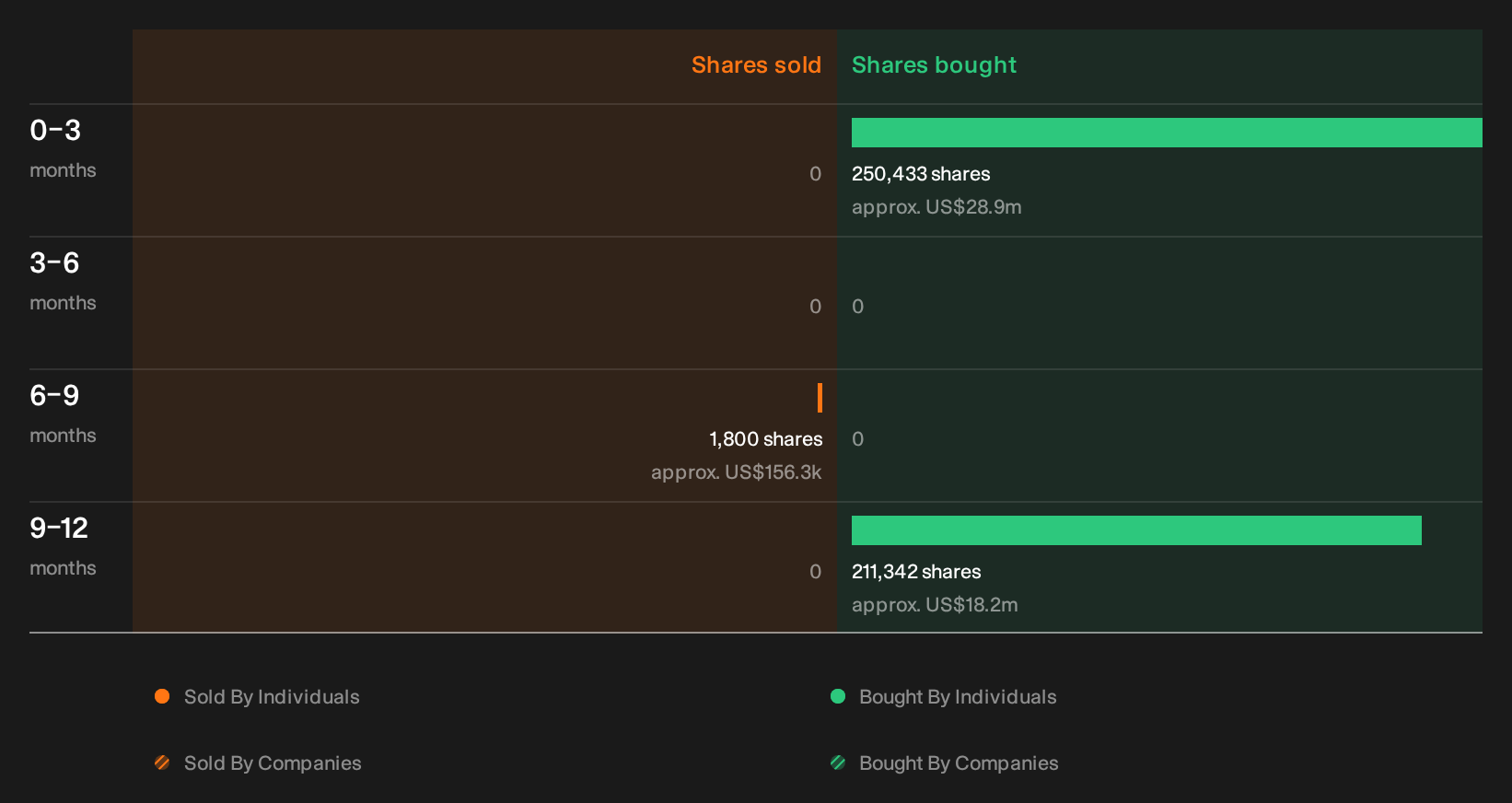Click the approx. US$156.3k text

pyautogui.click(x=737, y=472)
